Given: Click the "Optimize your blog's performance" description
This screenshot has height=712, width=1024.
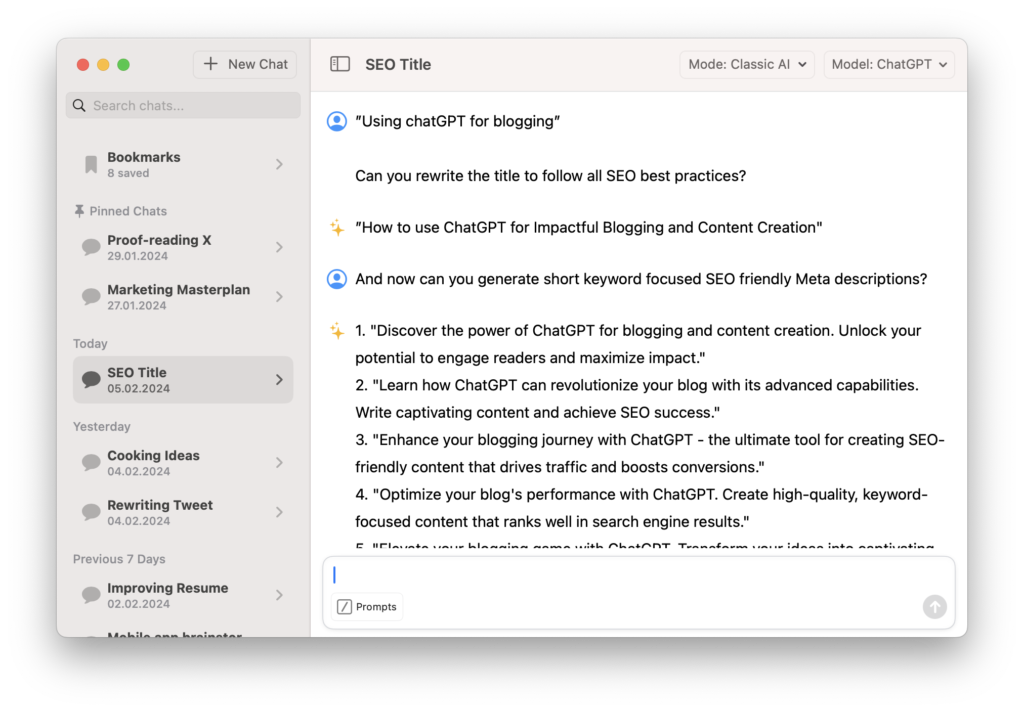Looking at the screenshot, I should (x=641, y=508).
